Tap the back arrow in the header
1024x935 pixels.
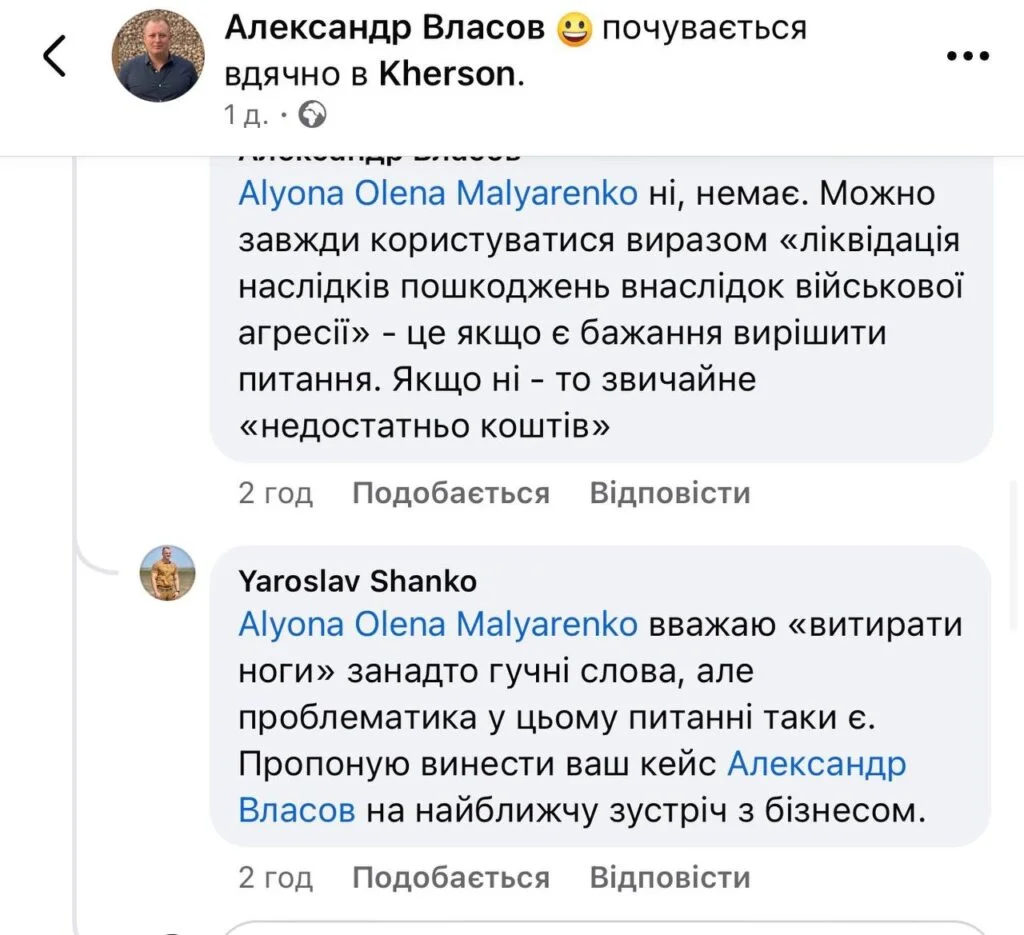point(56,57)
